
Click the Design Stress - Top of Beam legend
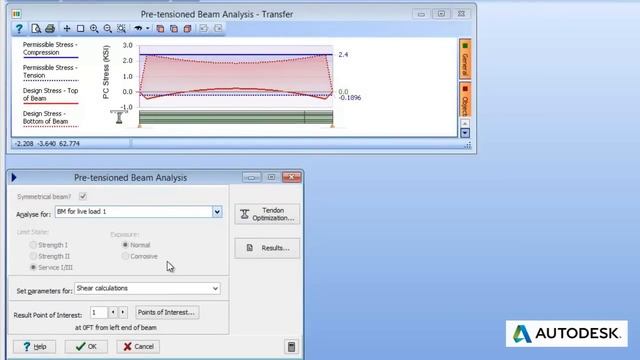tap(50, 95)
